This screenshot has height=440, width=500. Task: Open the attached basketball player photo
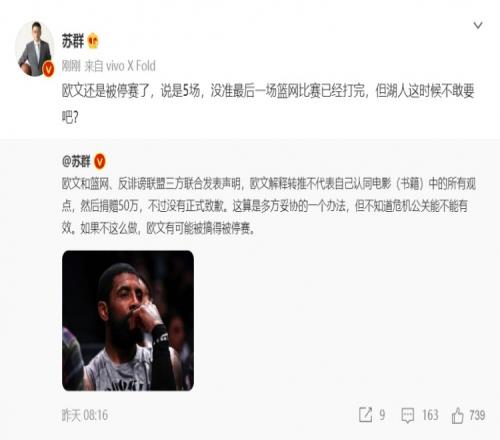(x=128, y=320)
